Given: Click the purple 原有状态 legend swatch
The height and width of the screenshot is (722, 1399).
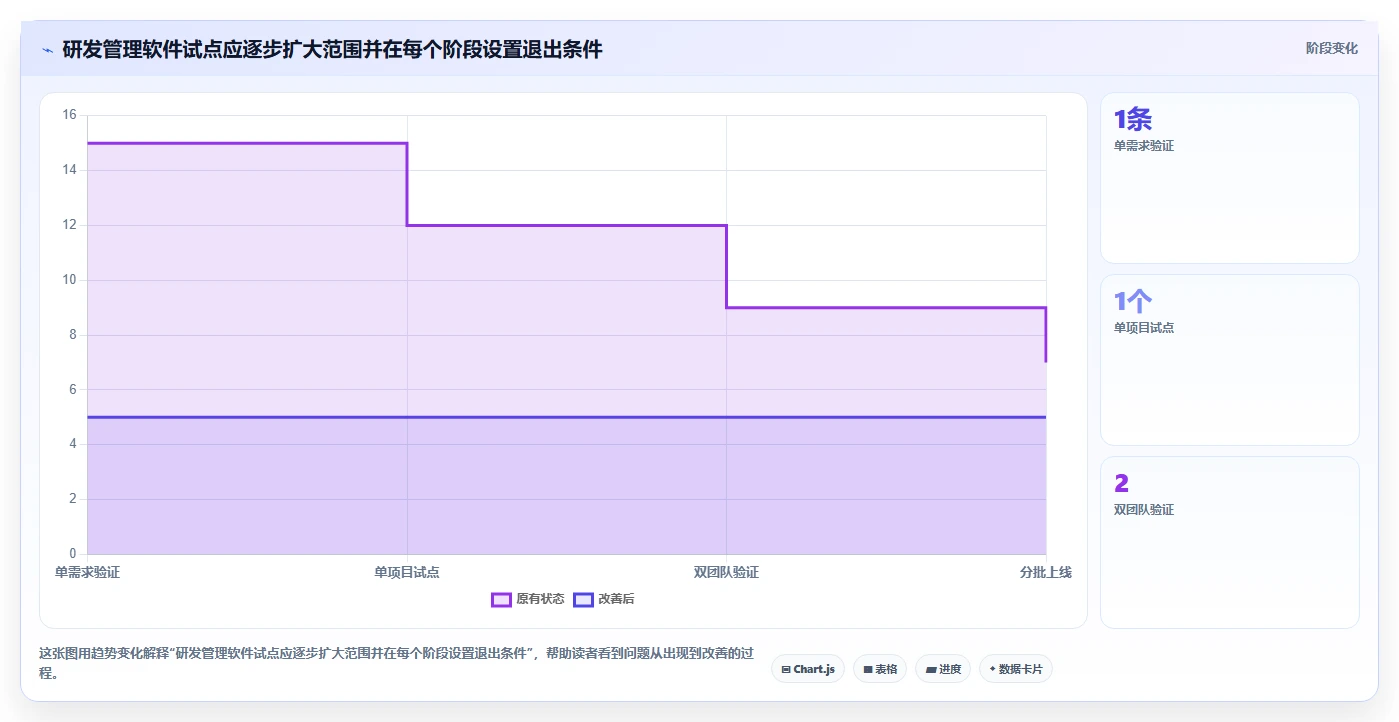Looking at the screenshot, I should point(501,599).
